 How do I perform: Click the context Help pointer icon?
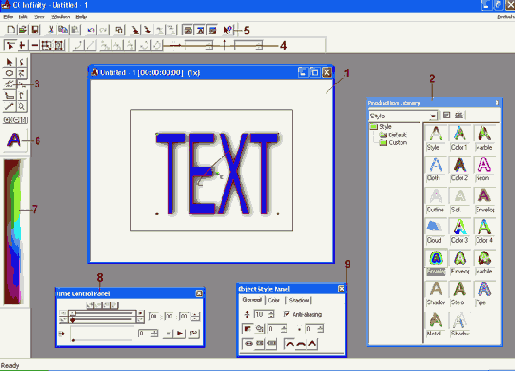coord(227,30)
